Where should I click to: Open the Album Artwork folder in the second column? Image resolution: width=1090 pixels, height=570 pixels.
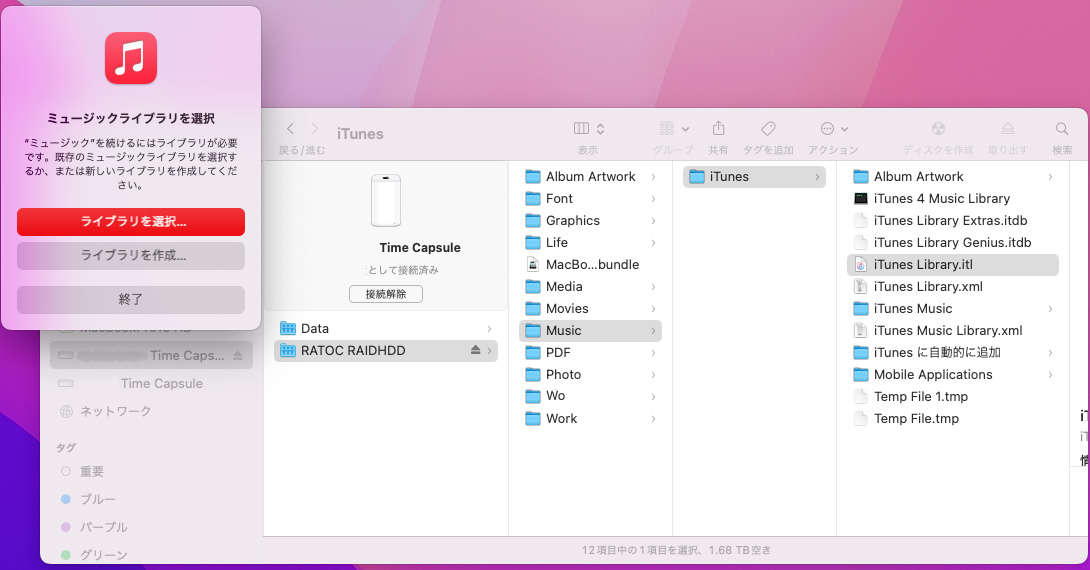[x=590, y=177]
